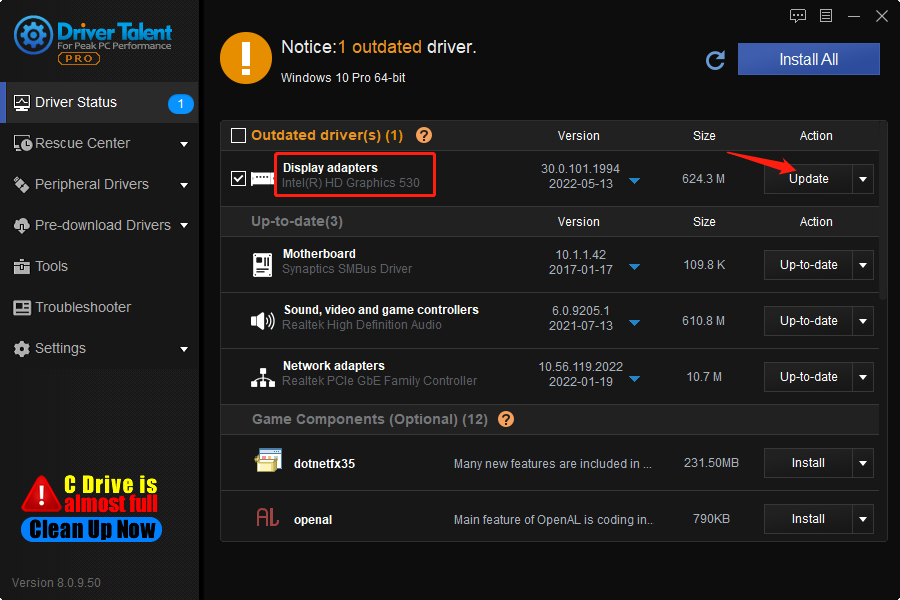The width and height of the screenshot is (900, 600).
Task: Click the Troubleshooter sidebar icon
Action: (x=21, y=308)
